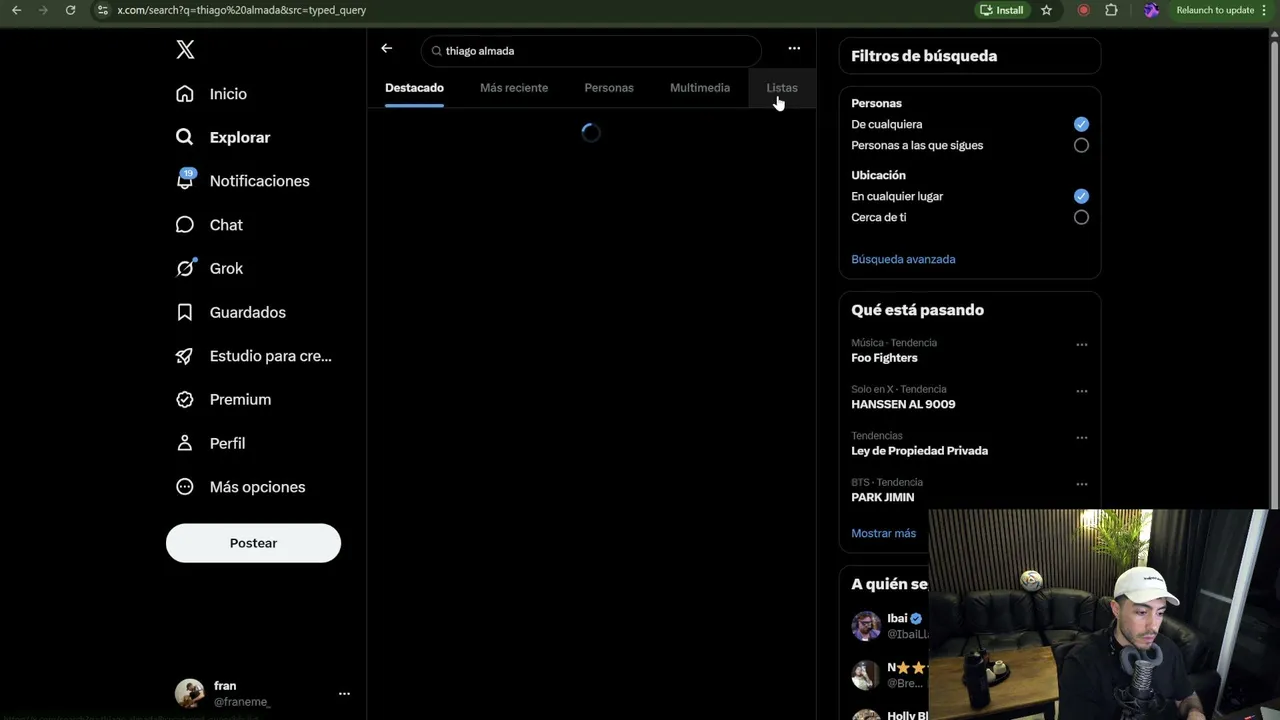Click the Más opciones label
This screenshot has height=720, width=1280.
(x=257, y=487)
